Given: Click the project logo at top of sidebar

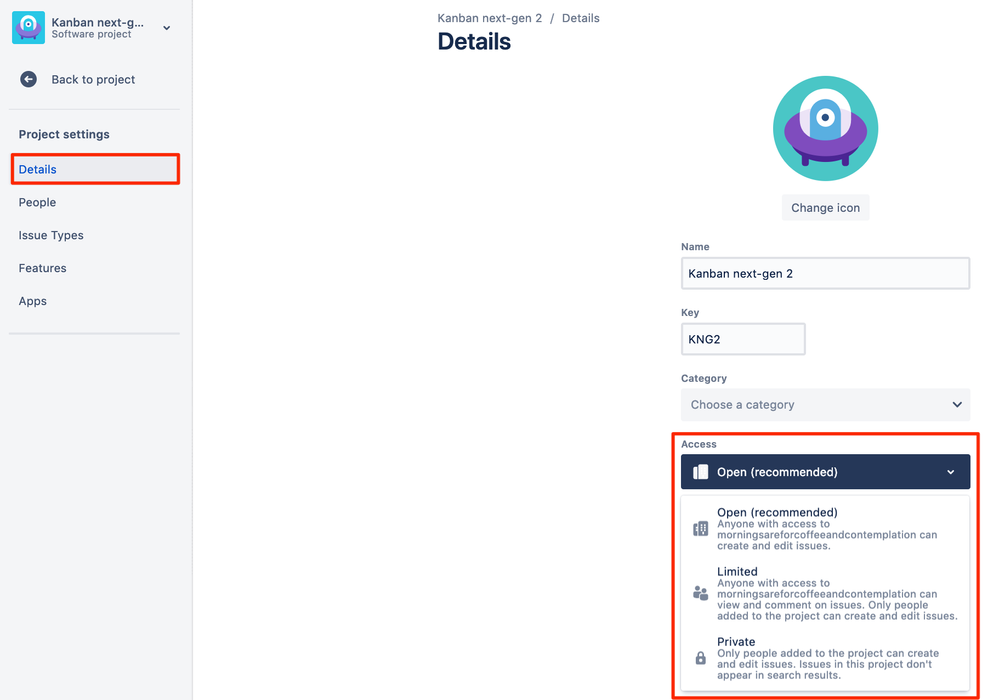Looking at the screenshot, I should point(28,28).
